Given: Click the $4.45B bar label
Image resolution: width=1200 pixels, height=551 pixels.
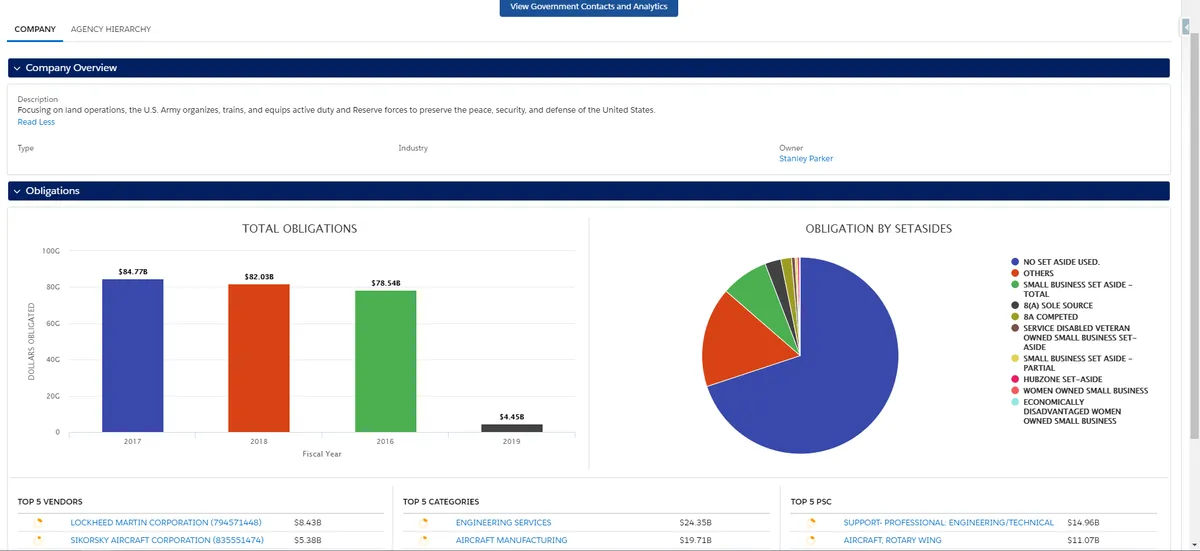Looking at the screenshot, I should coord(512,416).
